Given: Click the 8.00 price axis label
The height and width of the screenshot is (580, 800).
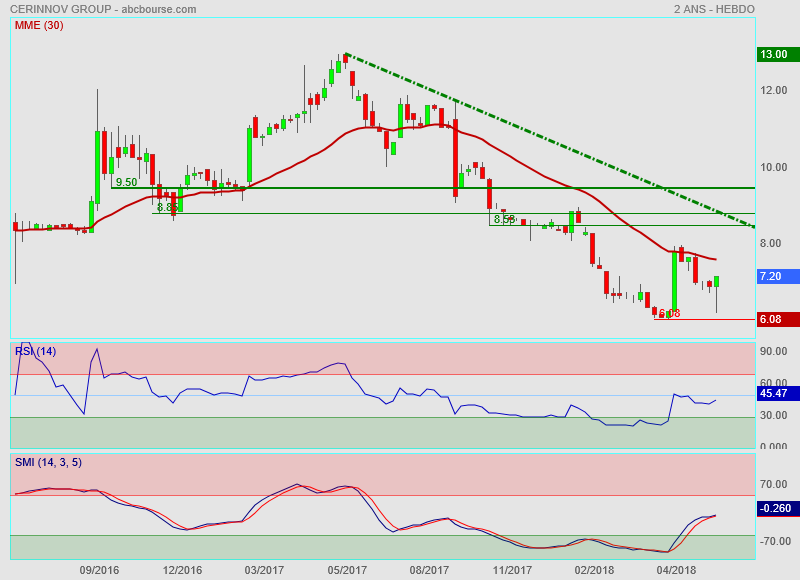Looking at the screenshot, I should (x=770, y=243).
